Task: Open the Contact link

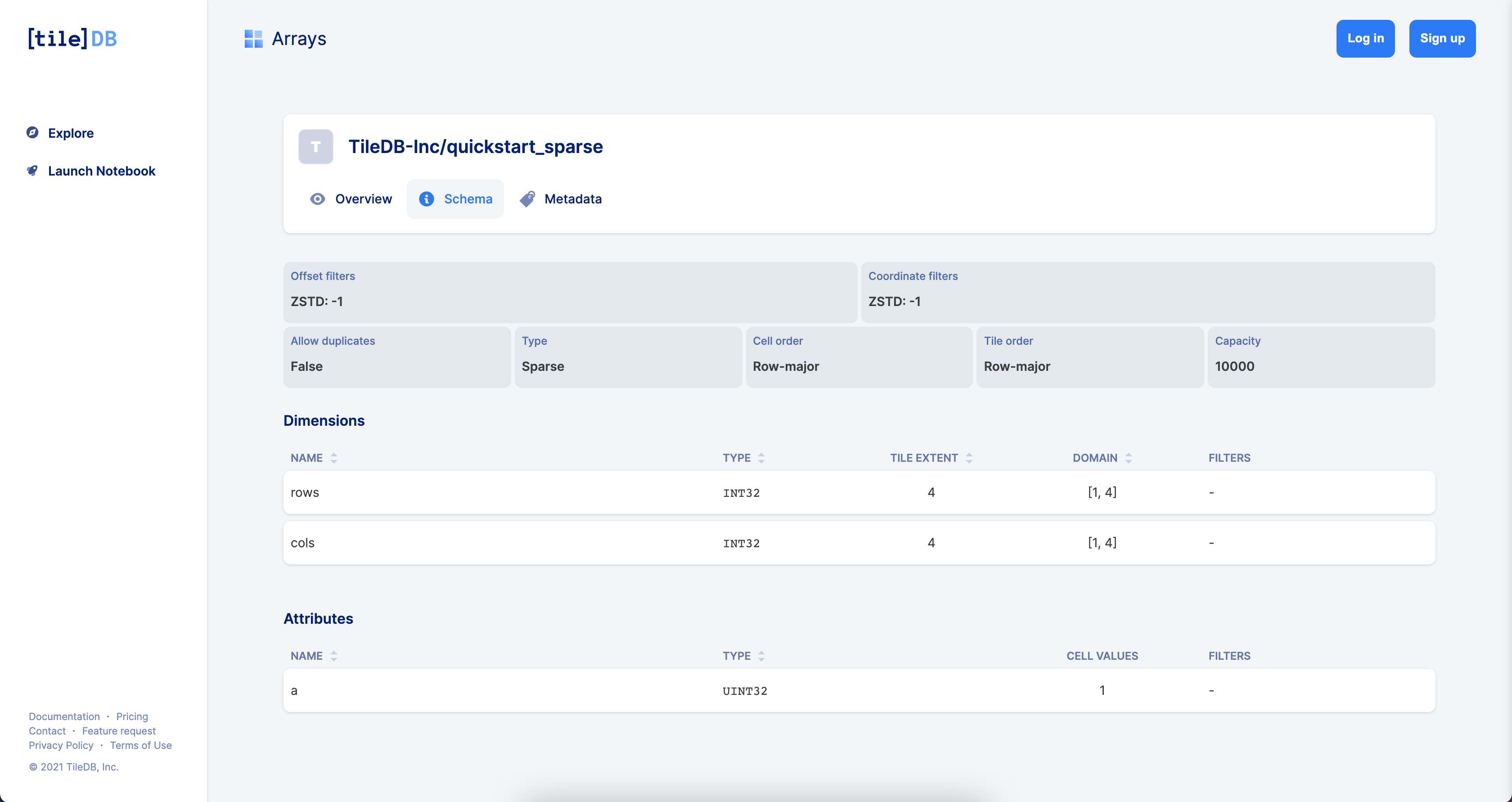Action: point(47,731)
